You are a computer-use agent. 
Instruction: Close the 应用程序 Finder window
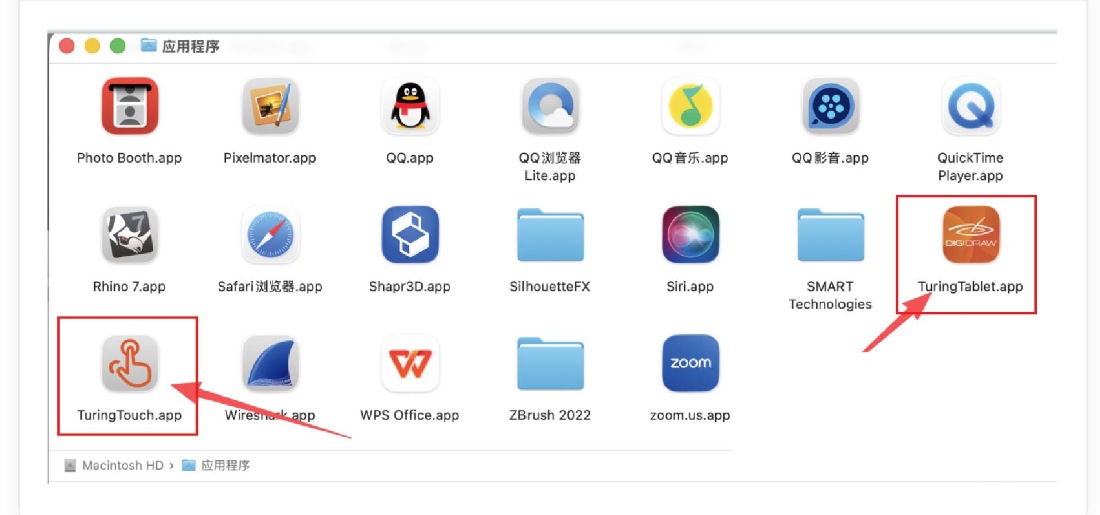tap(67, 46)
